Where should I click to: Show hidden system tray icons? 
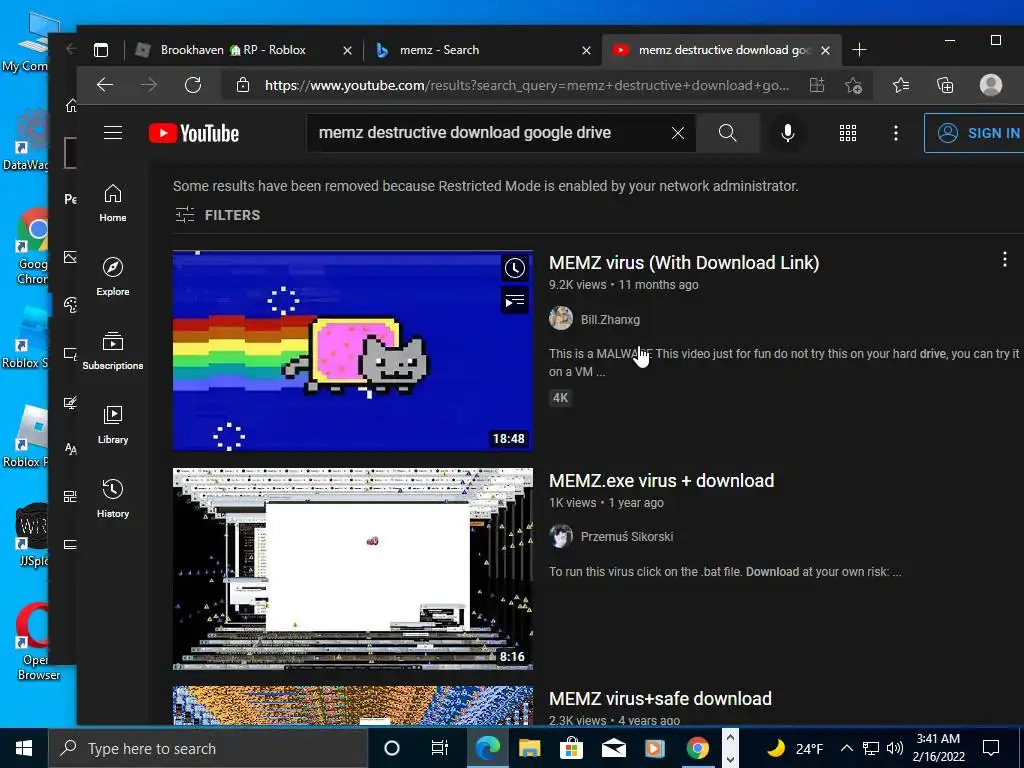pos(846,748)
